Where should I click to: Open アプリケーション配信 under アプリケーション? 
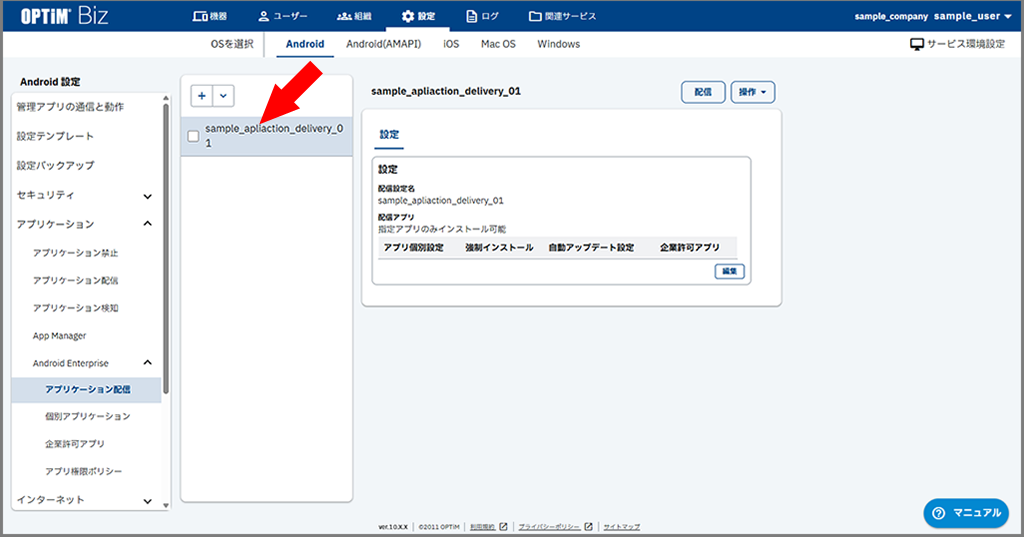point(75,280)
